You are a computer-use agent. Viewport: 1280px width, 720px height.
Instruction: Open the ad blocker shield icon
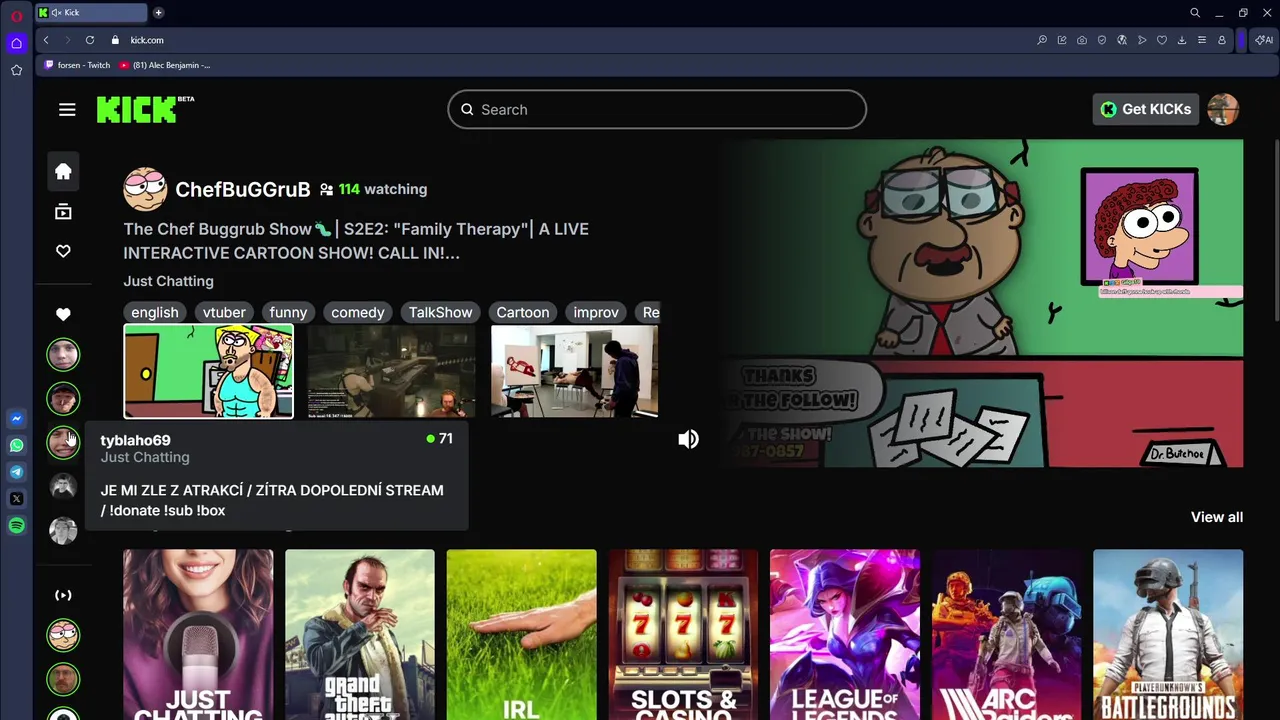pyautogui.click(x=1102, y=40)
